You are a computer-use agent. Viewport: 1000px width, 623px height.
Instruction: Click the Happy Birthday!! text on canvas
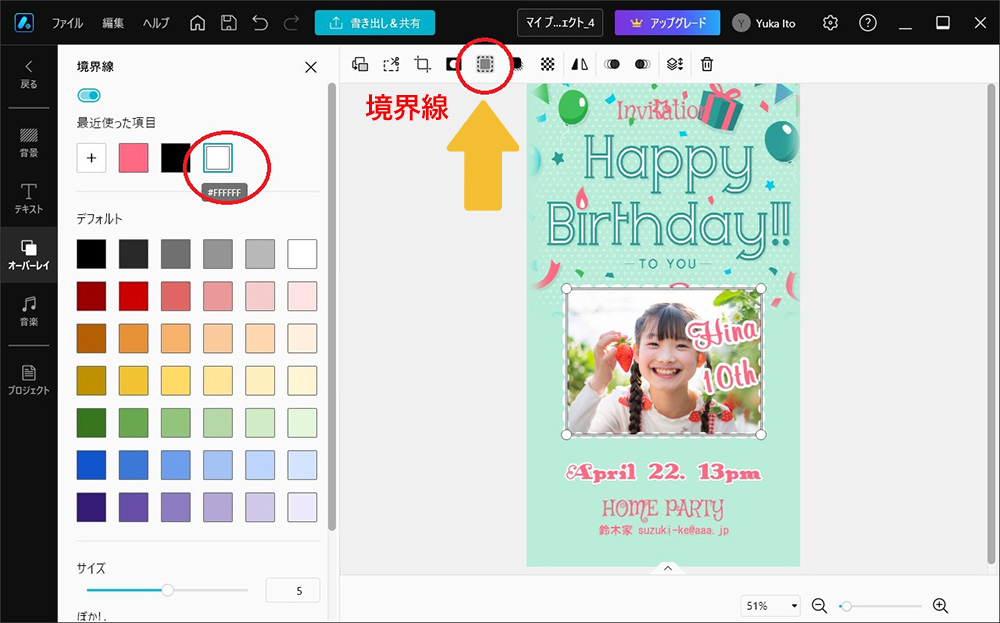[668, 198]
